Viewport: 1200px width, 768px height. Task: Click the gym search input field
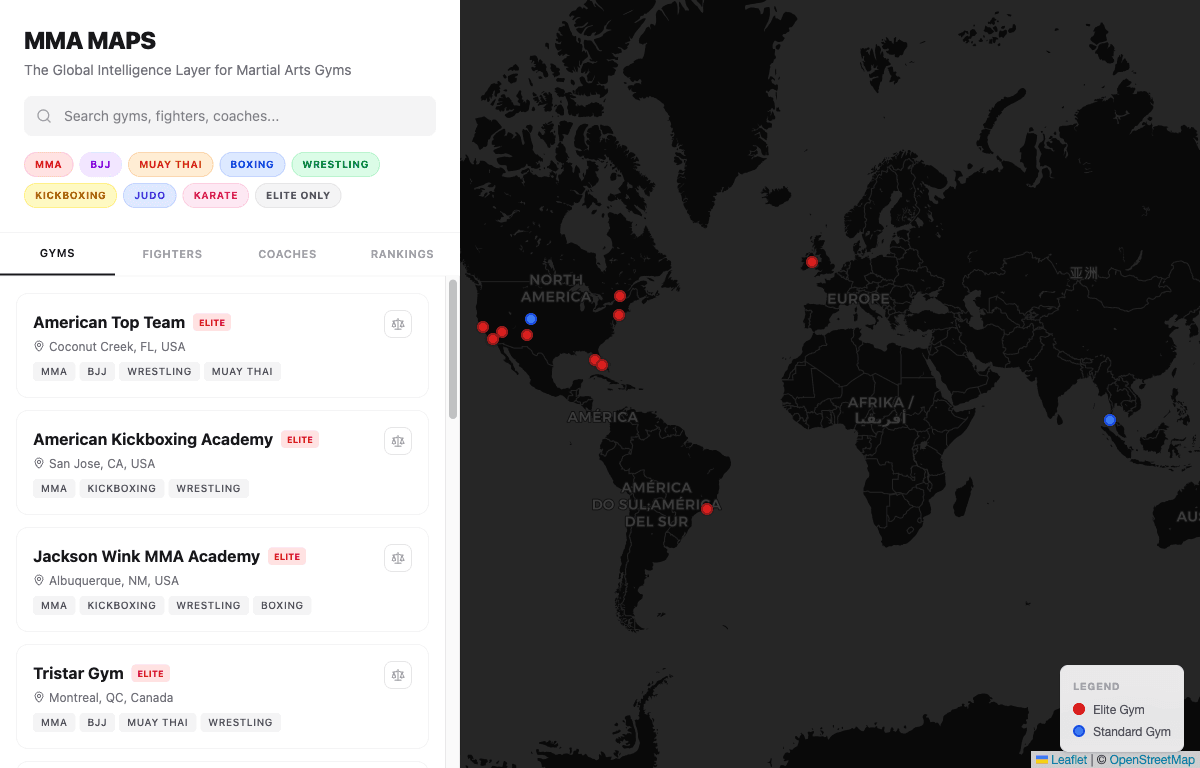pyautogui.click(x=230, y=116)
